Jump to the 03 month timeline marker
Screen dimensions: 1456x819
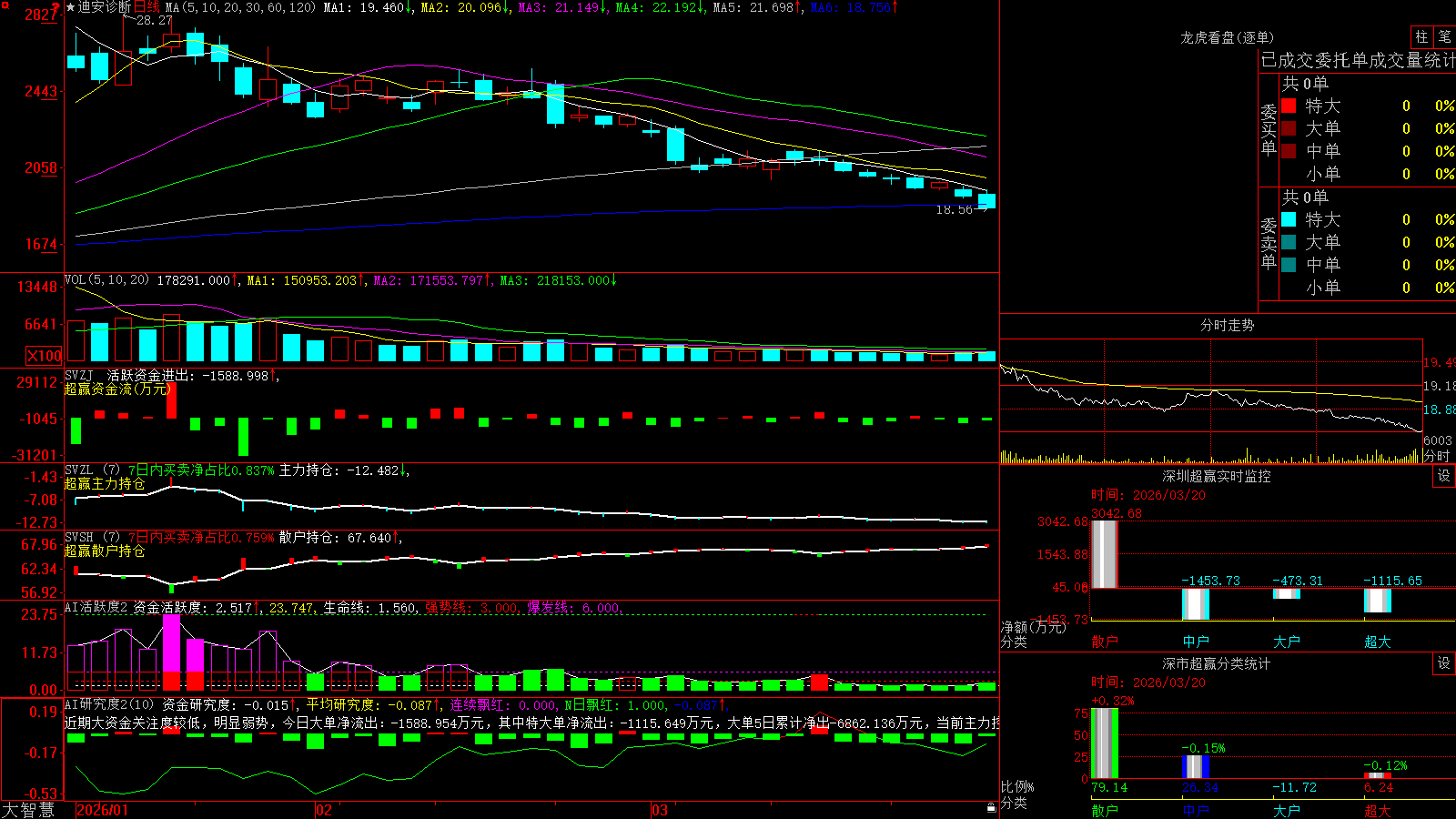click(x=660, y=810)
